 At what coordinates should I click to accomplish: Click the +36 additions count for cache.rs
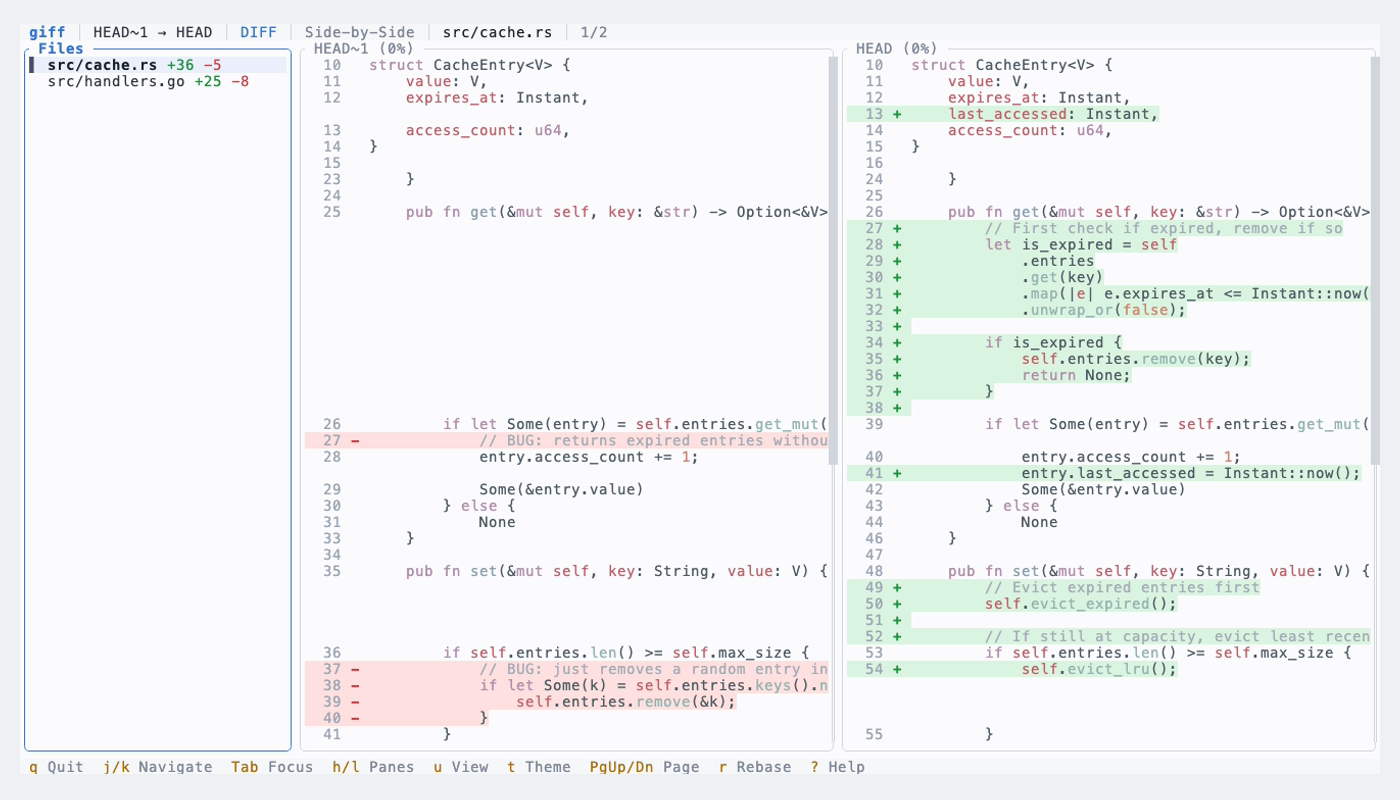[181, 65]
